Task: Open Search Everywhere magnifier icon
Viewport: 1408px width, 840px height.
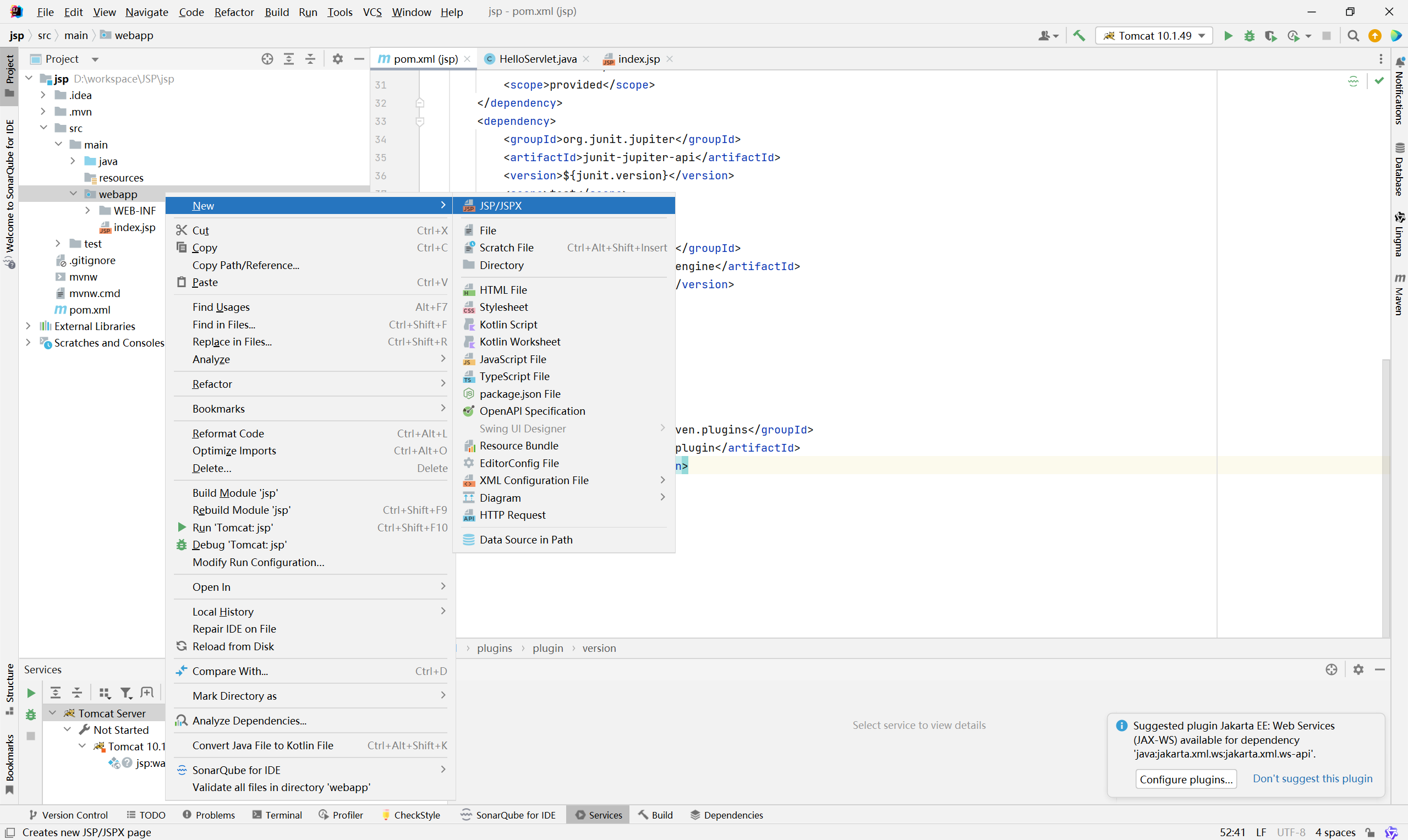Action: [x=1353, y=36]
